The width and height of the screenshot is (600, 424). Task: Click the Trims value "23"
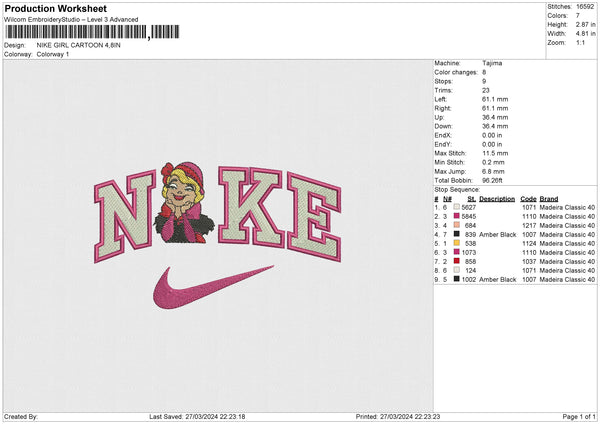[x=486, y=90]
